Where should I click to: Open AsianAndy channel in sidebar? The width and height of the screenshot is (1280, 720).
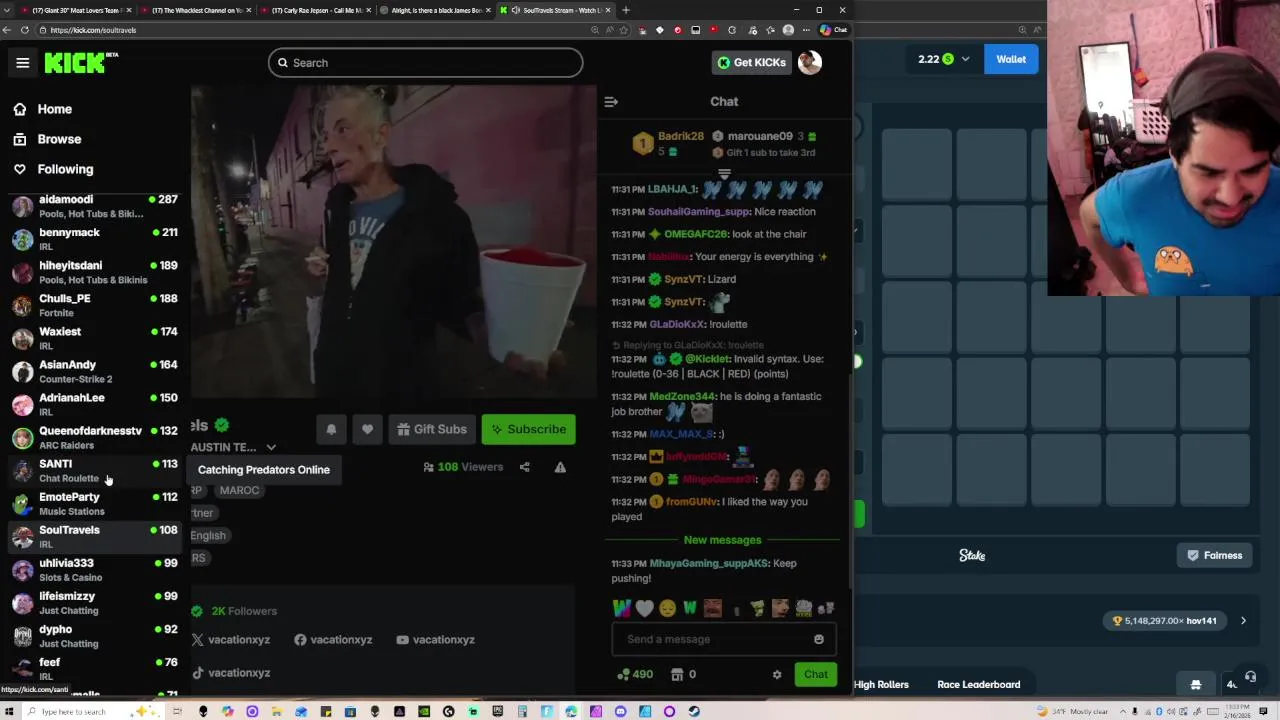click(x=95, y=371)
